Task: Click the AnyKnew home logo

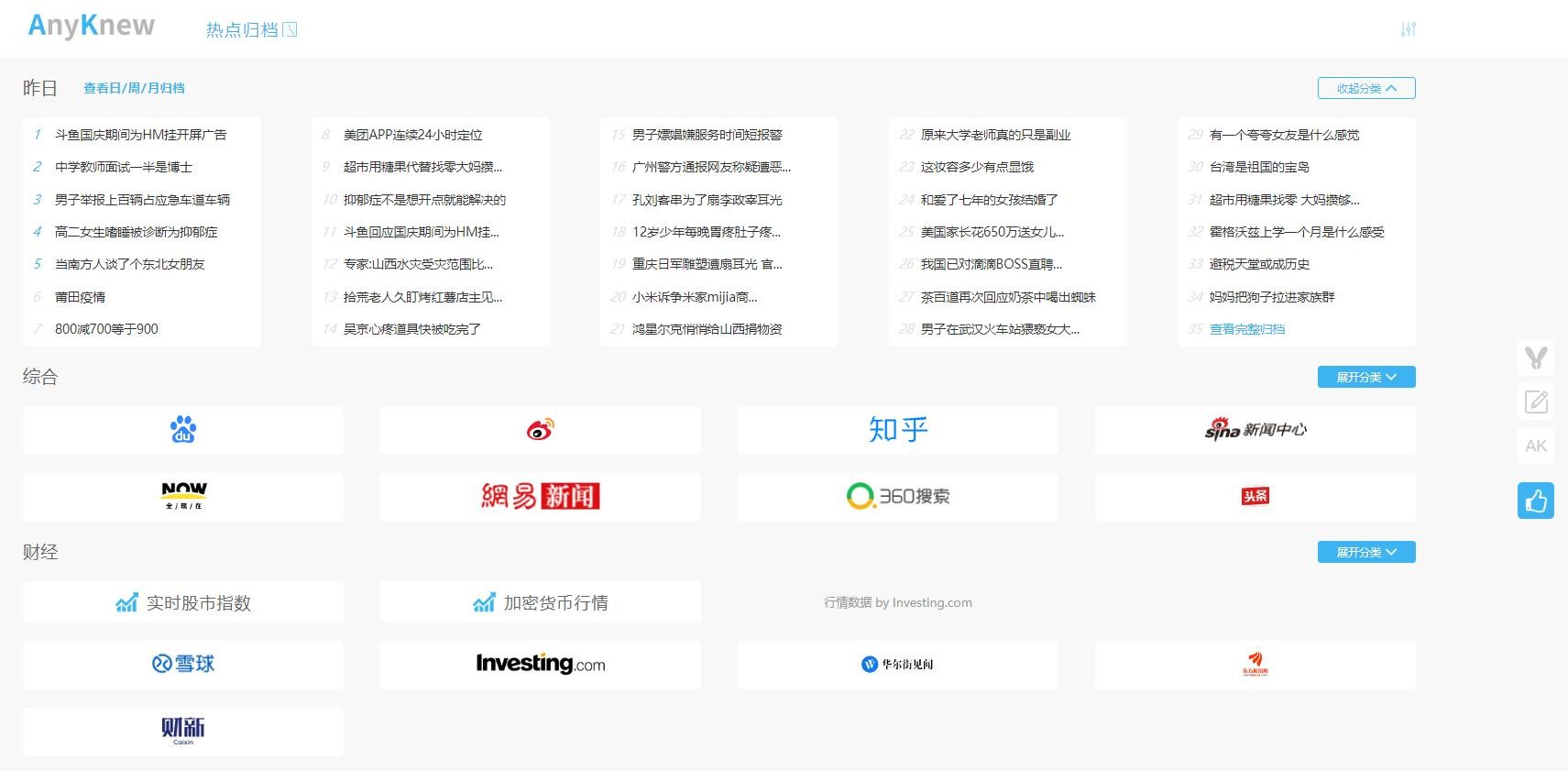Action: click(92, 26)
